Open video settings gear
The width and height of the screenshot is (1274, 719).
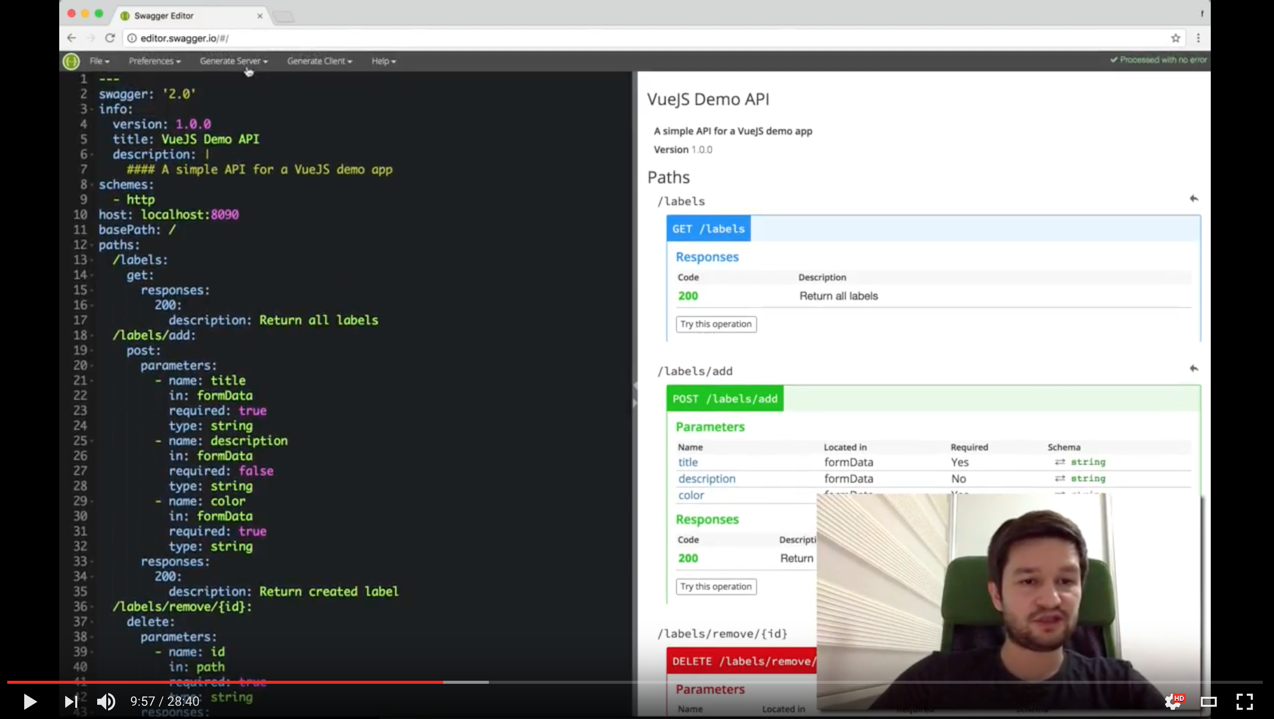(x=1174, y=702)
